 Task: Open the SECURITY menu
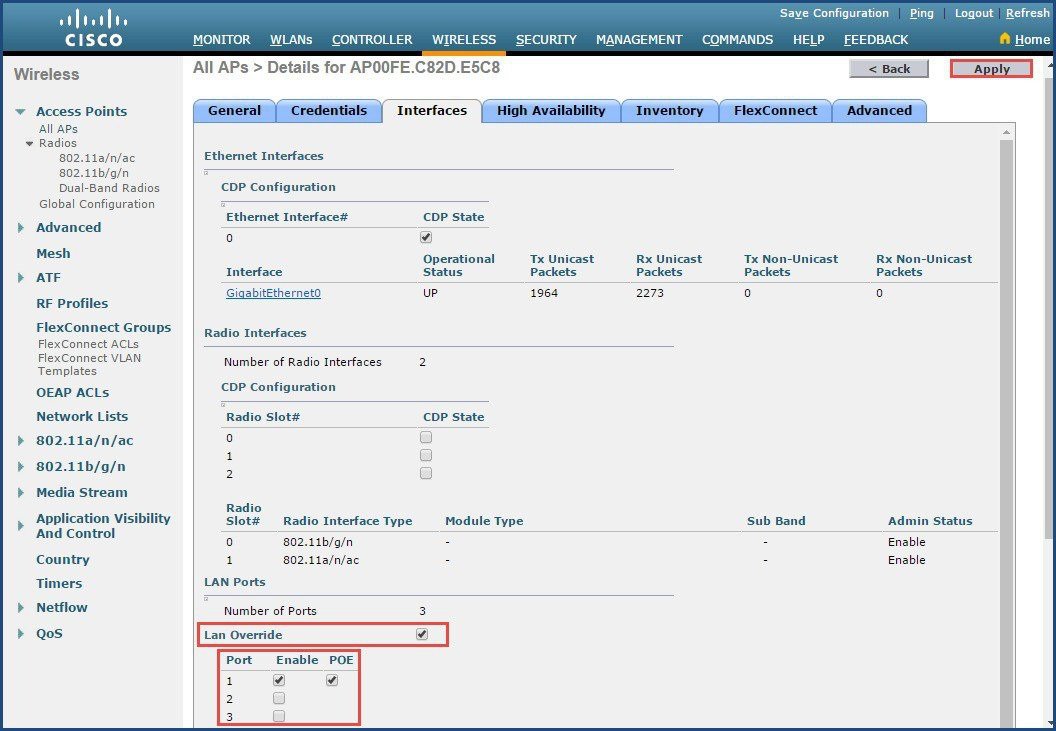(546, 40)
